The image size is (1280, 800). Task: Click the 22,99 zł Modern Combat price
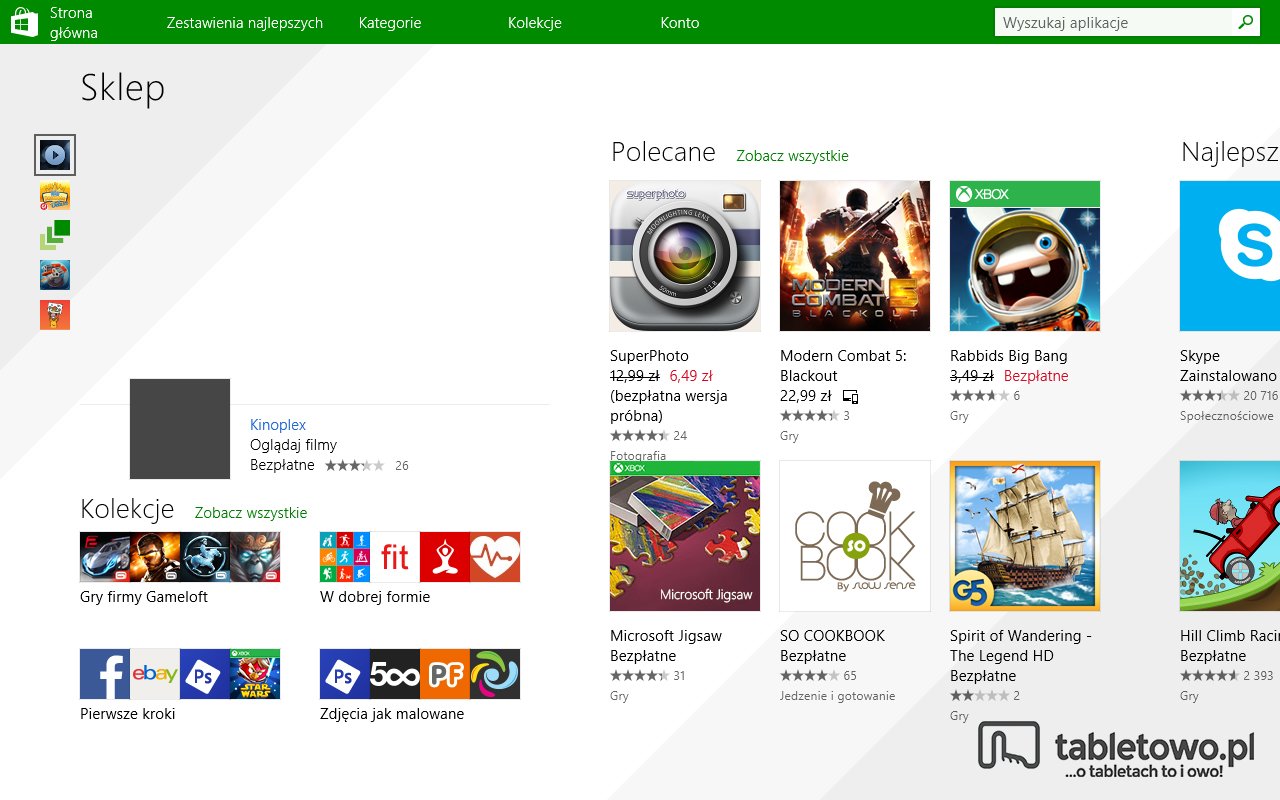point(806,396)
